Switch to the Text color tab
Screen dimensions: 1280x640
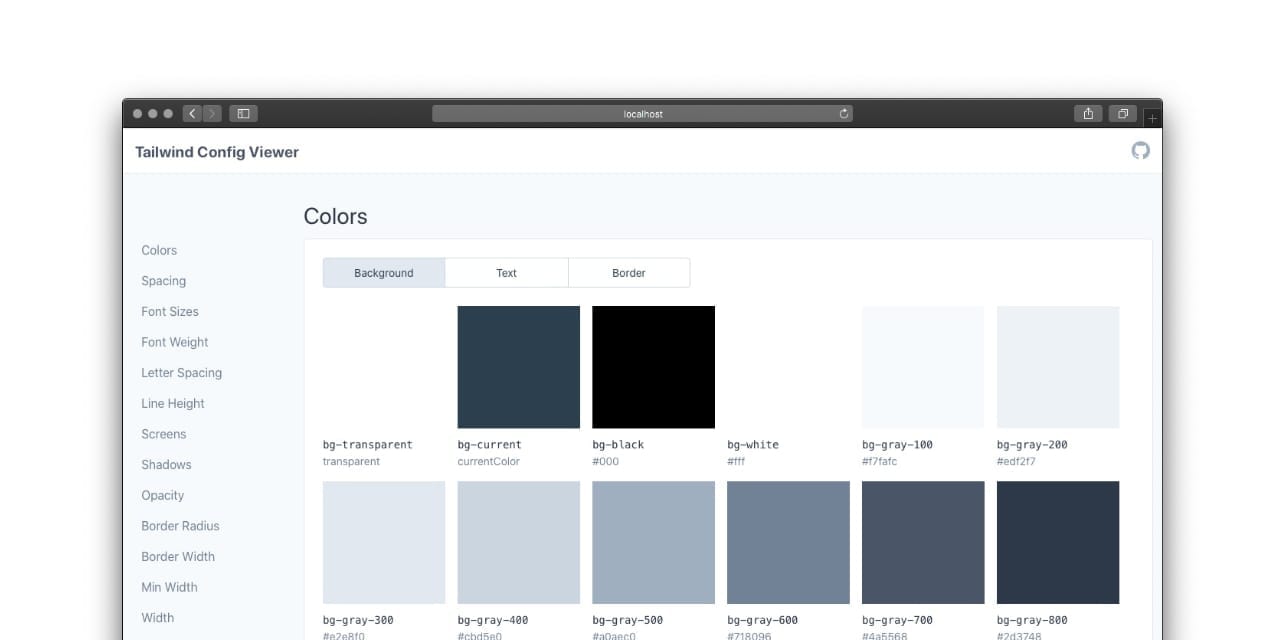coord(506,273)
